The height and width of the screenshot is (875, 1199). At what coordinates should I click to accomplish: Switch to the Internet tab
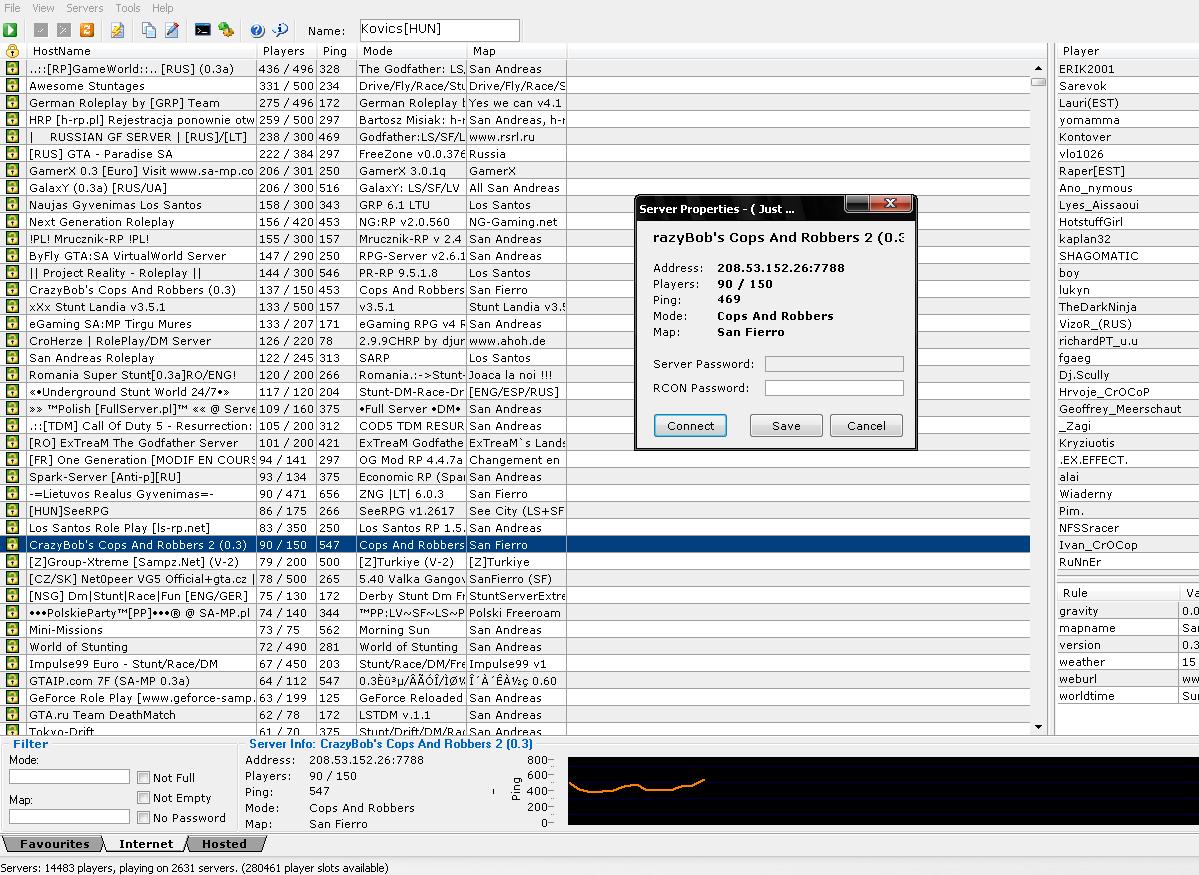145,844
